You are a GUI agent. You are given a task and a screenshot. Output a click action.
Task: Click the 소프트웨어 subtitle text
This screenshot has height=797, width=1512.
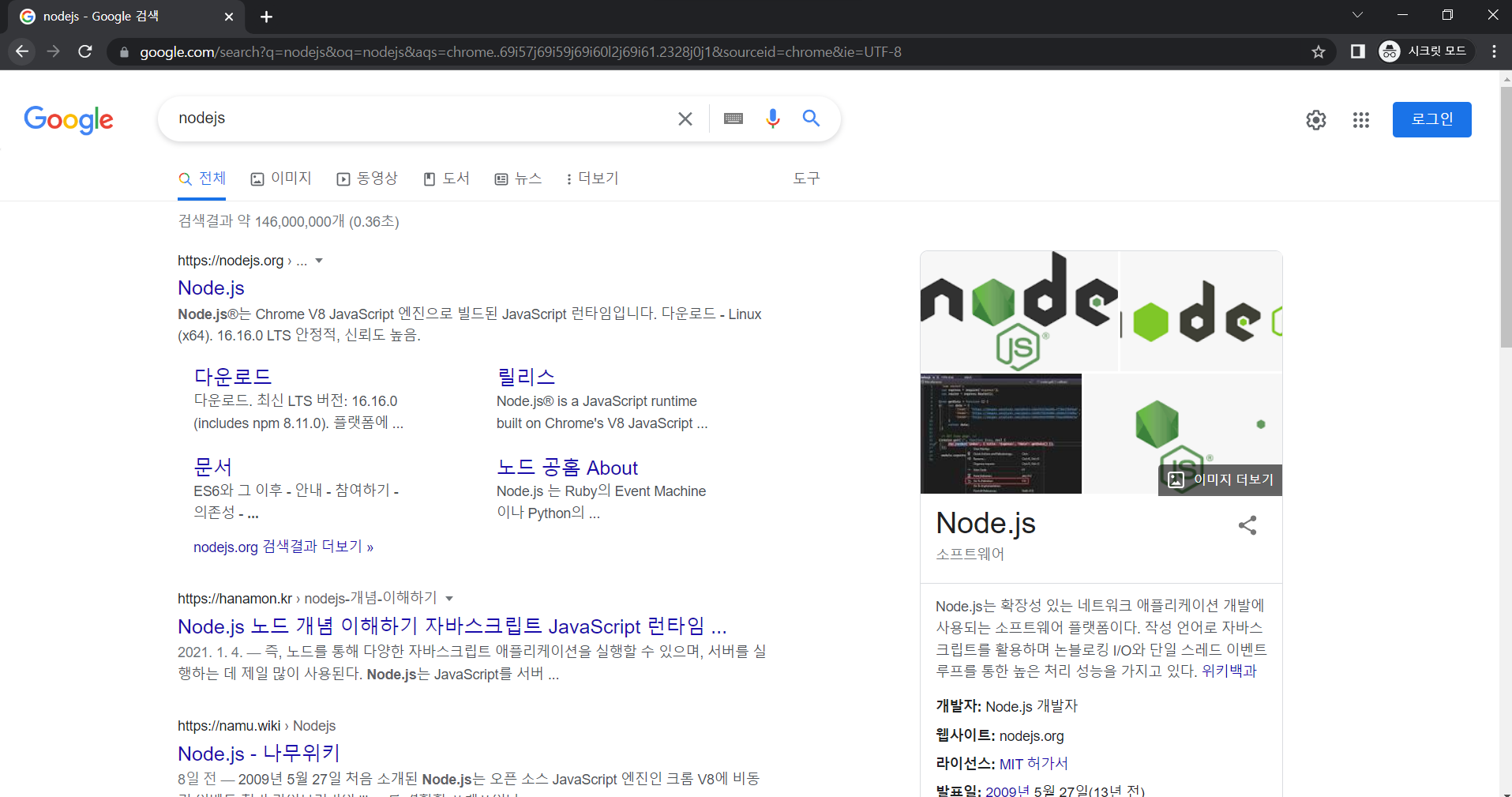[970, 555]
